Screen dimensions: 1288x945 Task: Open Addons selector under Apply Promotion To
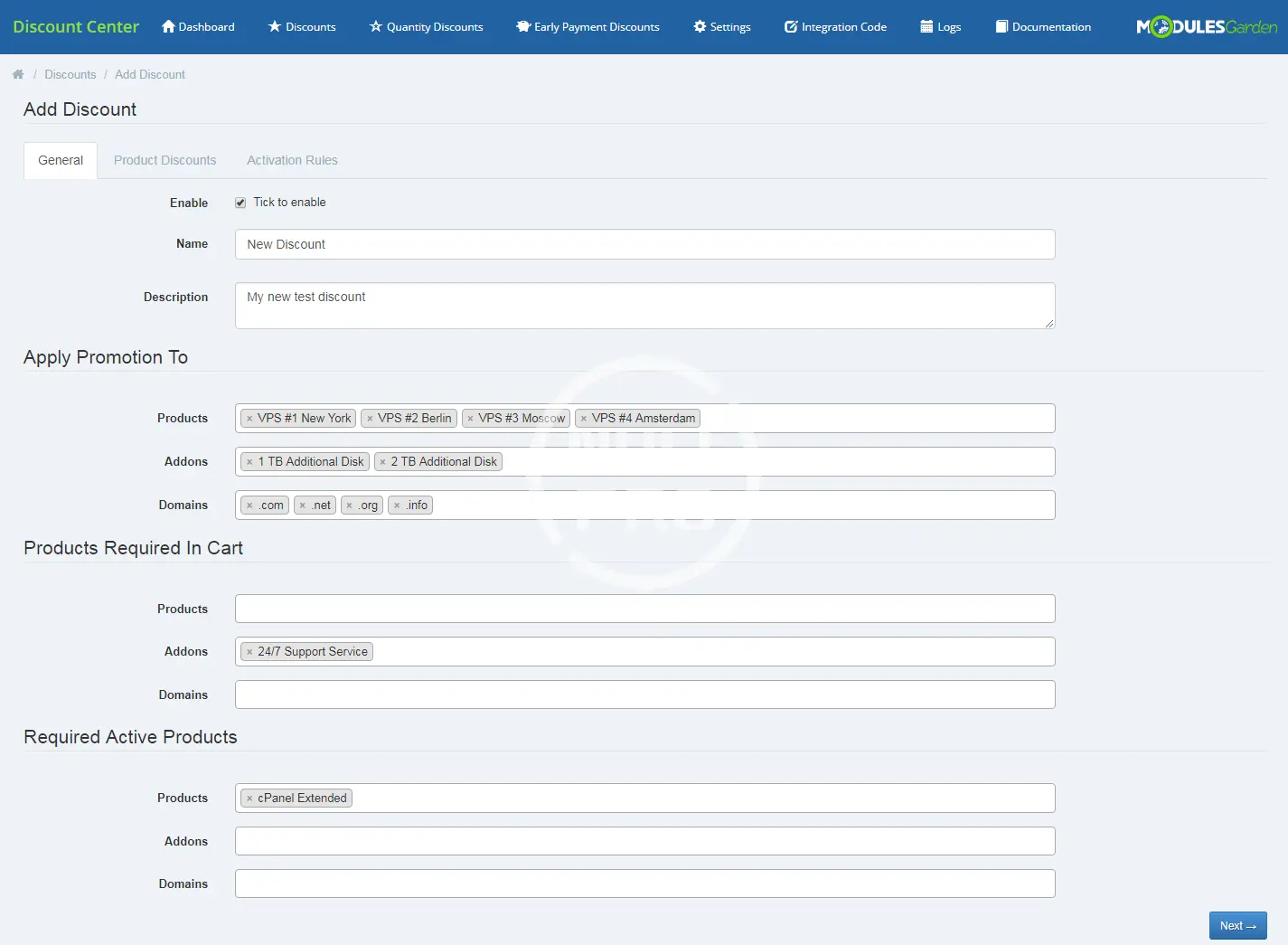(645, 461)
